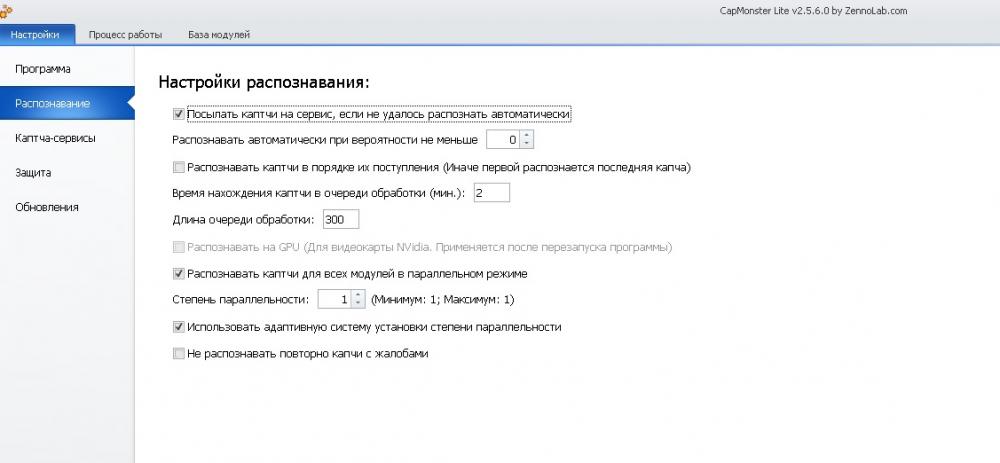Click the disabled Распознавать на GPU checkbox
The image size is (1000, 463).
(x=179, y=247)
